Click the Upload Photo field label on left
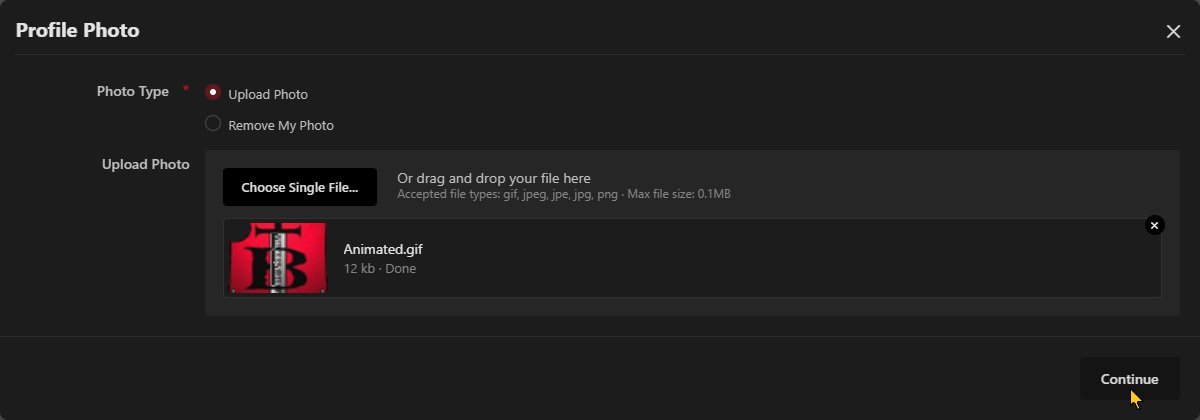The height and width of the screenshot is (420, 1200). 146,165
